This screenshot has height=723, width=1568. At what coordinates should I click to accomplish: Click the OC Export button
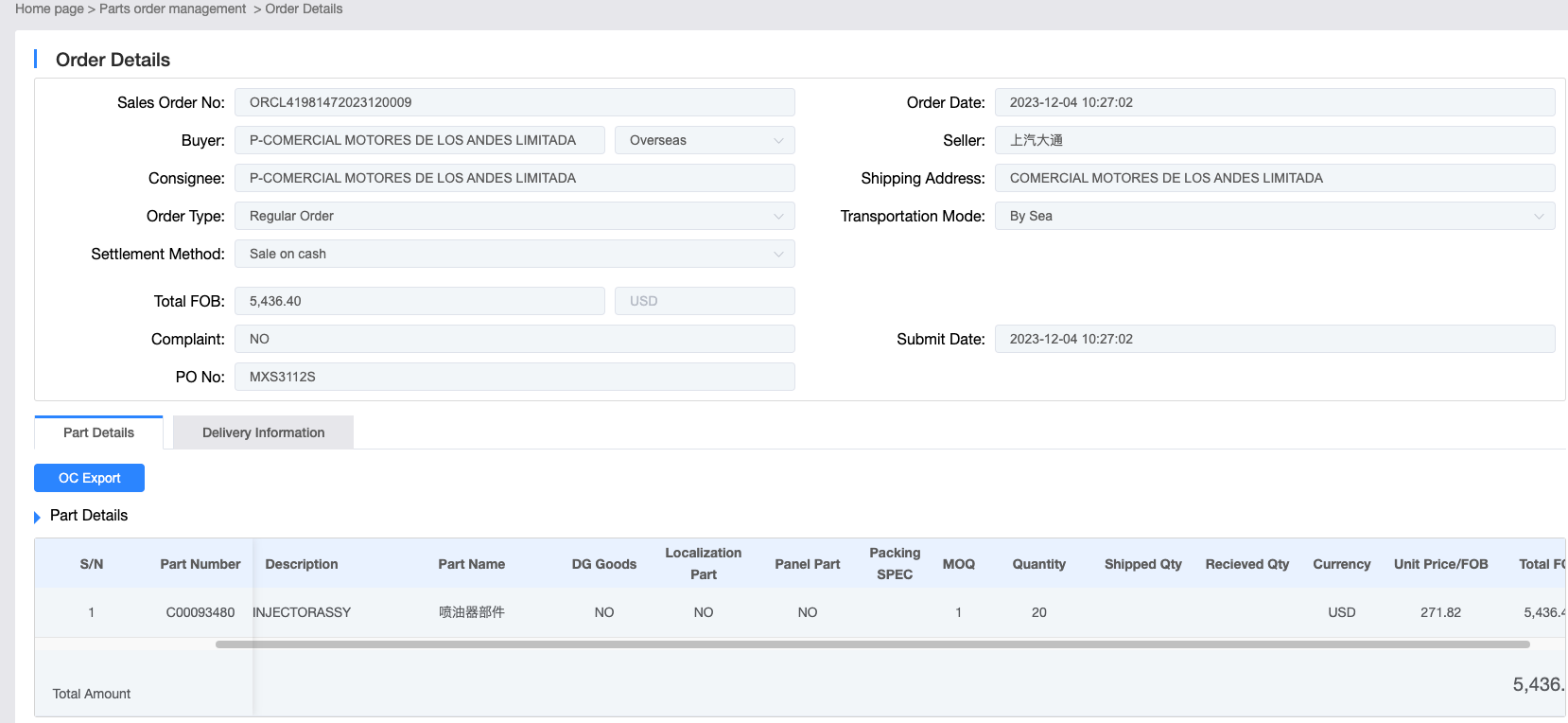point(89,478)
